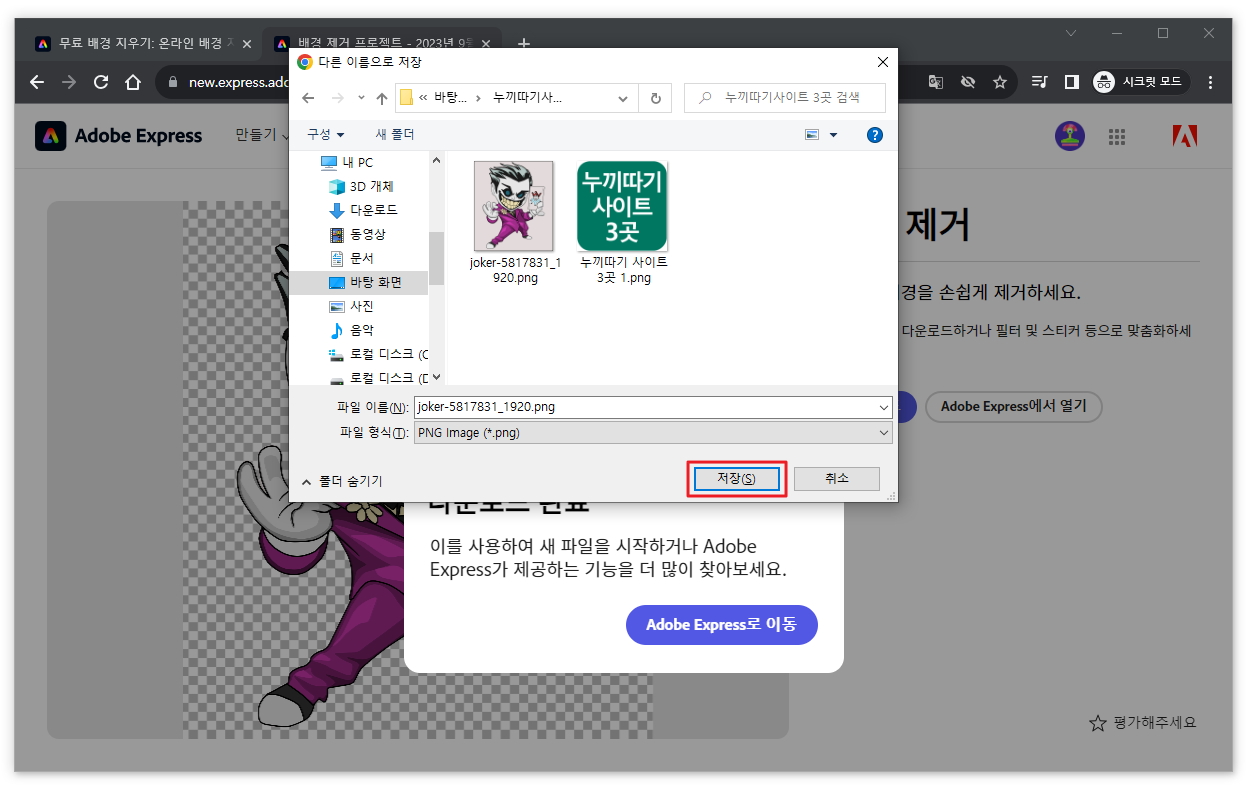
Task: Open the 만들기 menu in Adobe Express
Action: coord(262,135)
